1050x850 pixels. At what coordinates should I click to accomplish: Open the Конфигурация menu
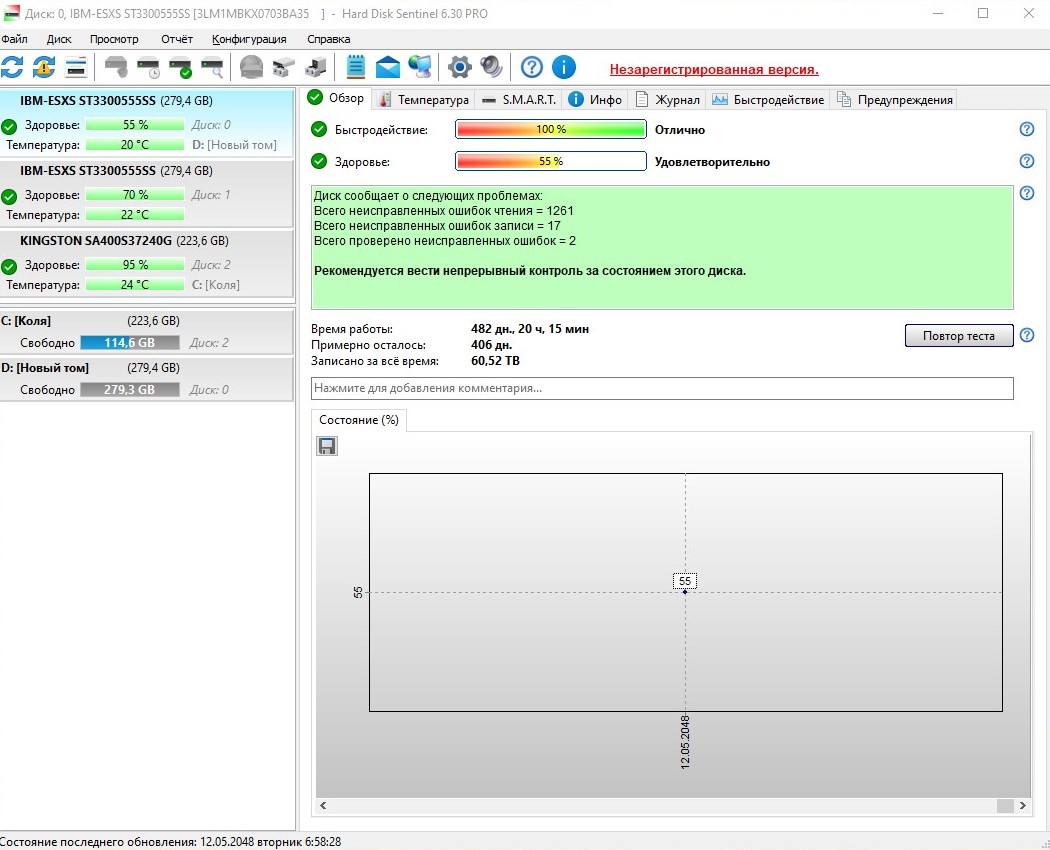(249, 39)
